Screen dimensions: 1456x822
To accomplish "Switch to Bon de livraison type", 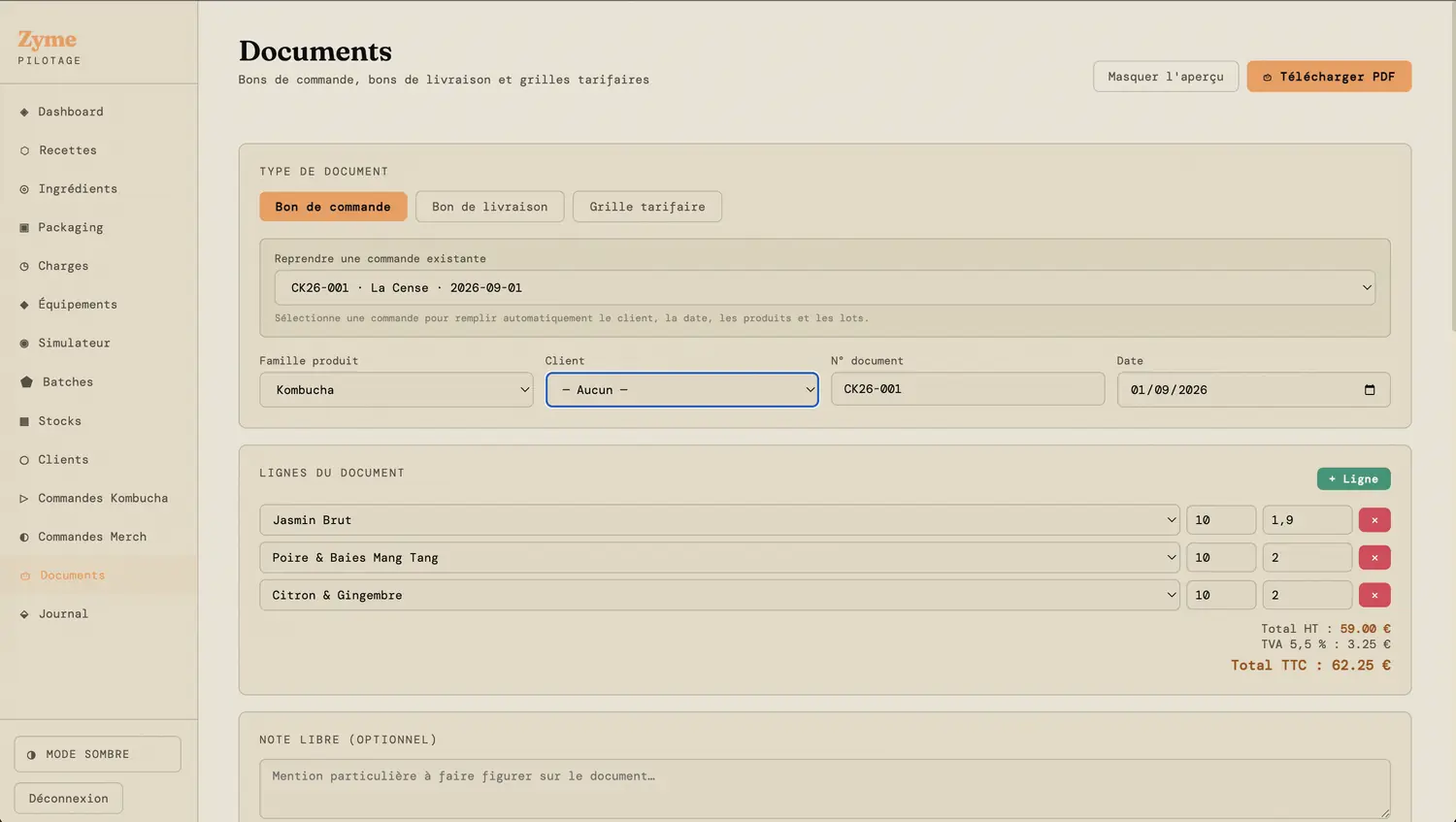I will pos(489,207).
